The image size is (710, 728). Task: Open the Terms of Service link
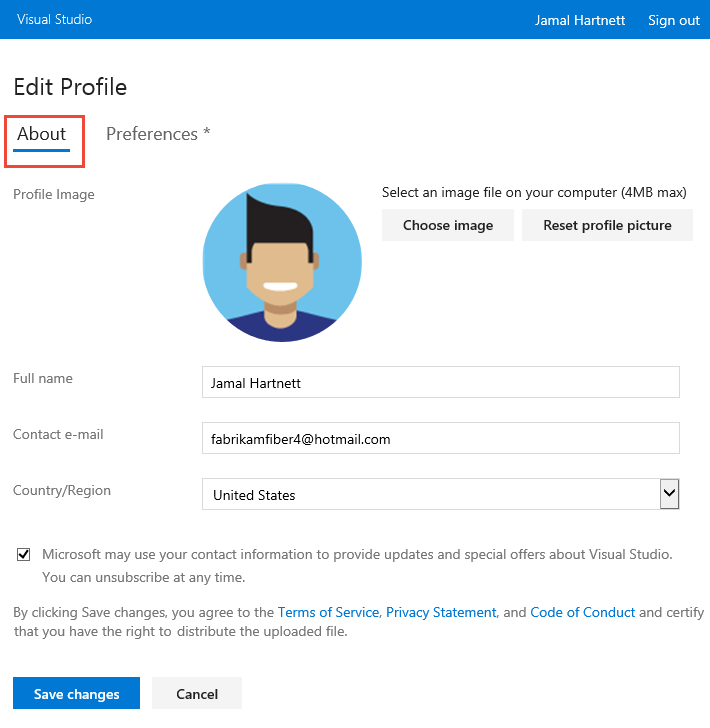pos(328,612)
